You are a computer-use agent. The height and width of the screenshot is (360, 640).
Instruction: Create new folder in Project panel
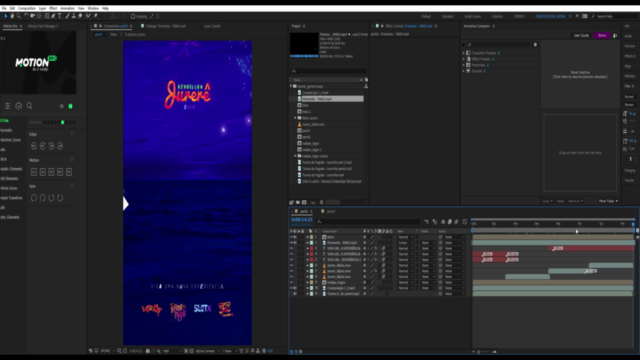[x=298, y=202]
